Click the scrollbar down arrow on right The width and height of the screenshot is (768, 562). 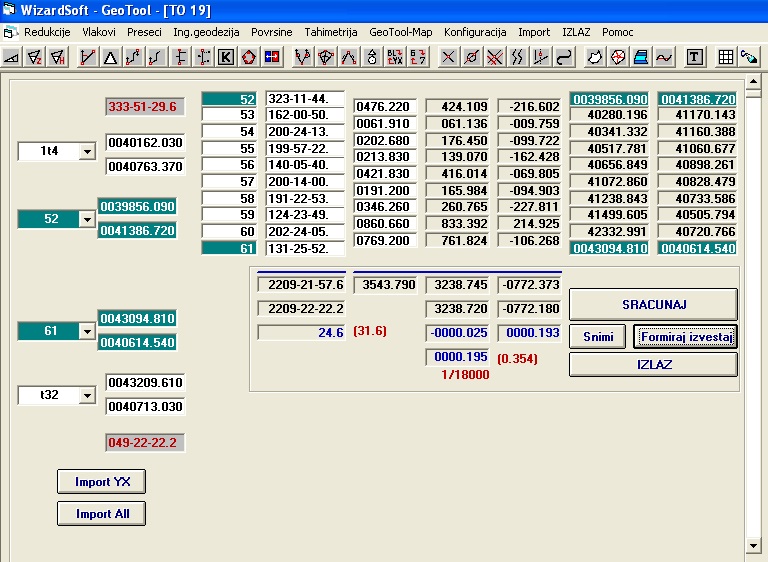click(x=755, y=545)
